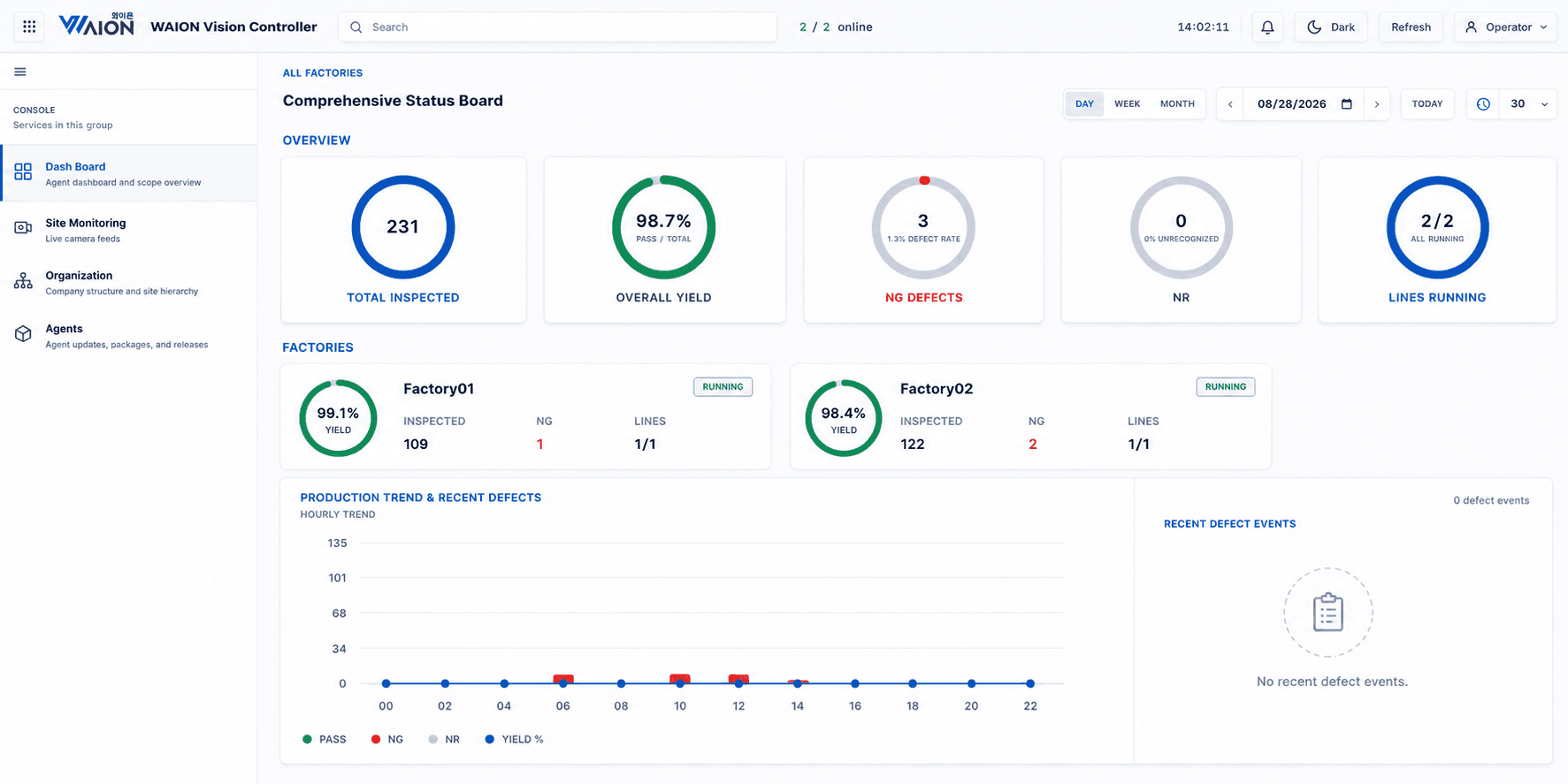The image size is (1568, 784).
Task: Click the Dash Board grid icon
Action: point(23,171)
